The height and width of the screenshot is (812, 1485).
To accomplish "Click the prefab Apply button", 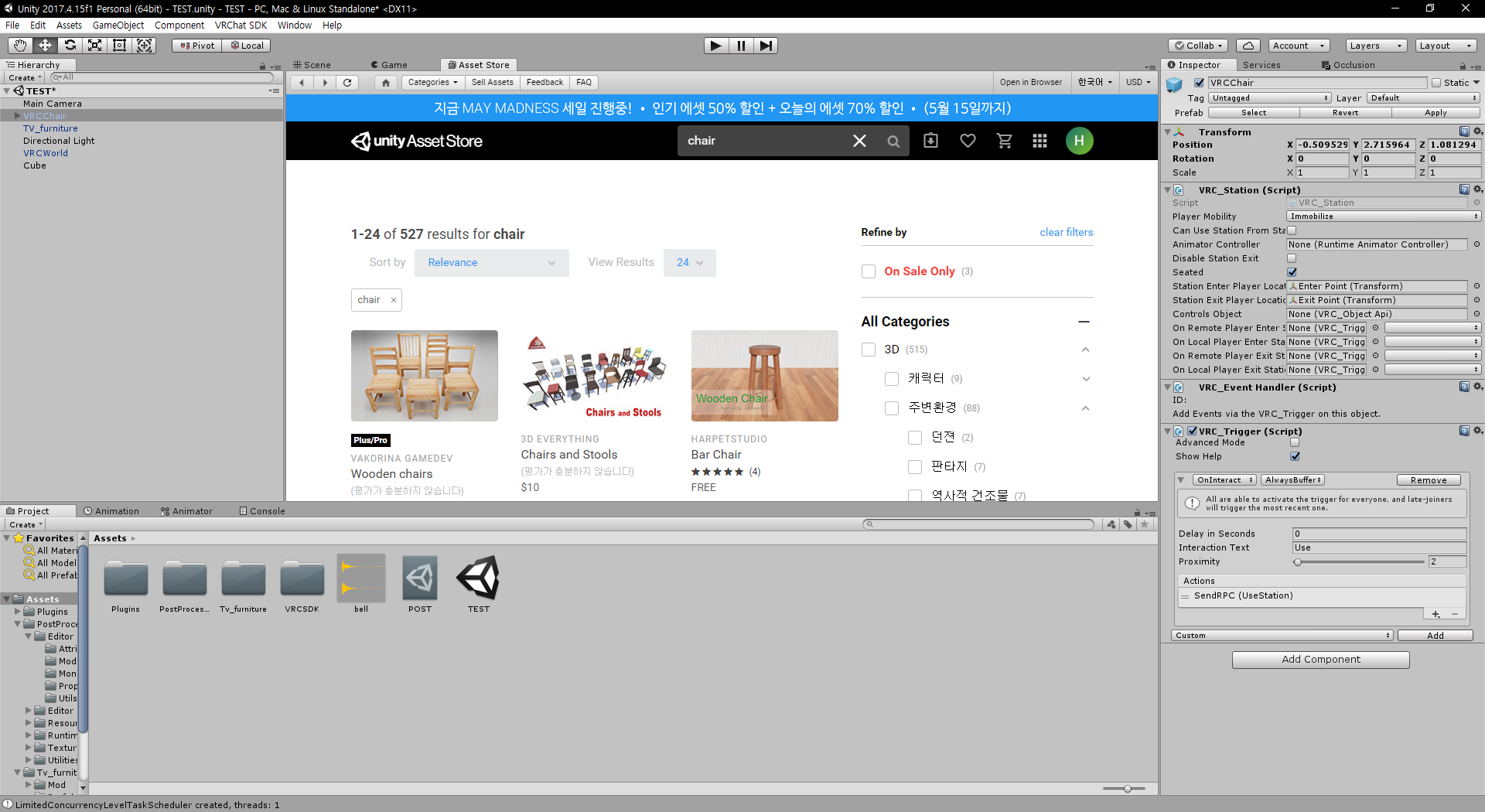I will coord(1435,113).
